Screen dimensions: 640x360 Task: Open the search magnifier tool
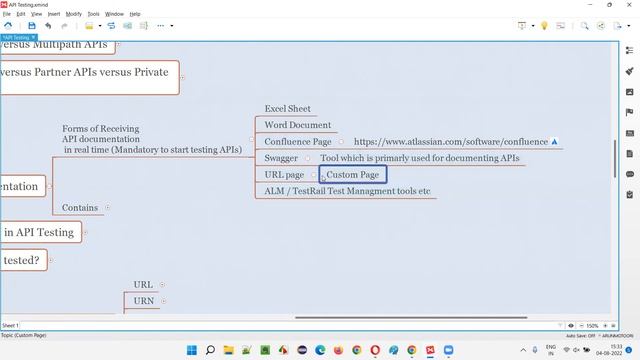pyautogui.click(x=584, y=26)
